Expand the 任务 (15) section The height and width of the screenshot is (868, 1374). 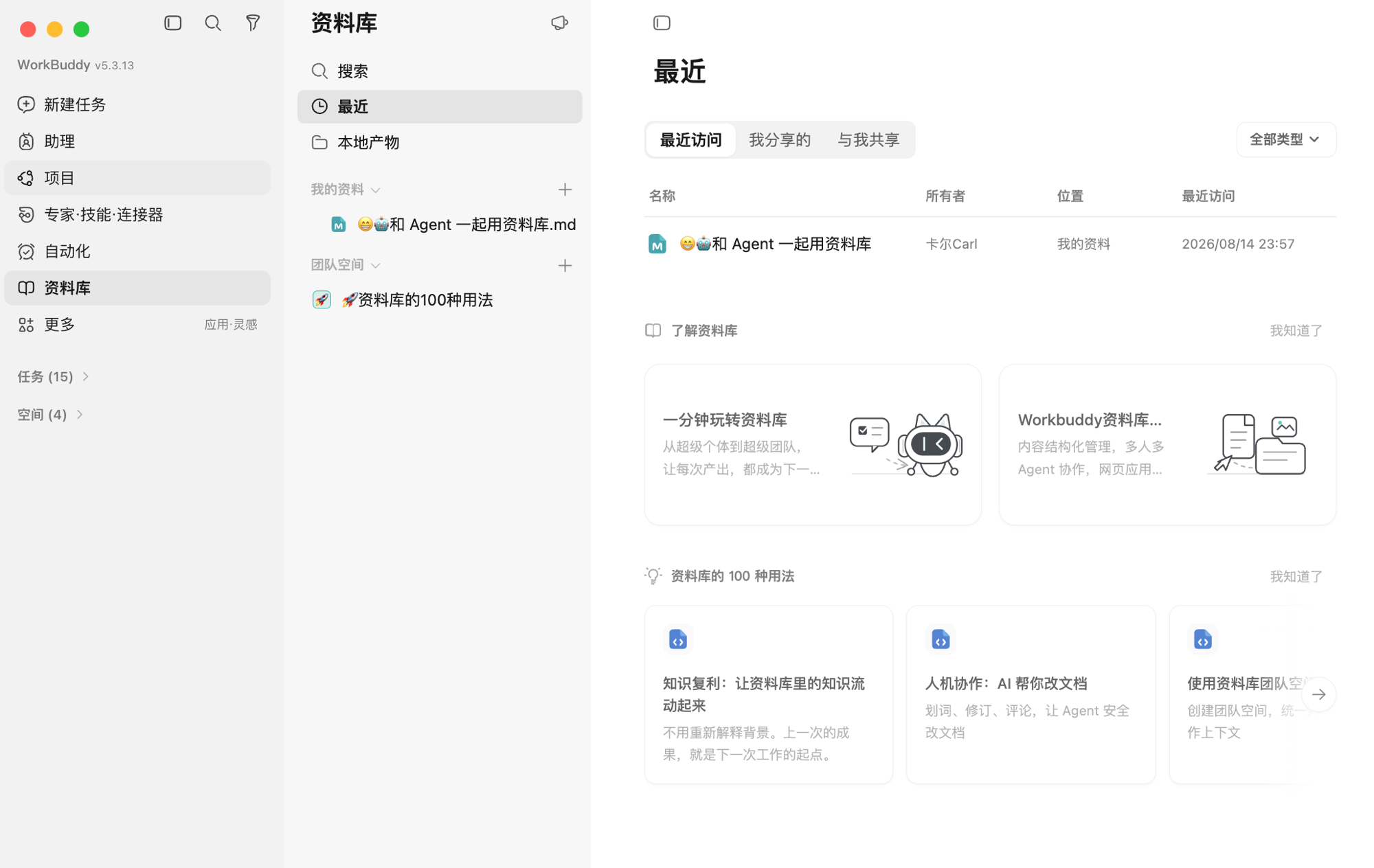pyautogui.click(x=54, y=376)
